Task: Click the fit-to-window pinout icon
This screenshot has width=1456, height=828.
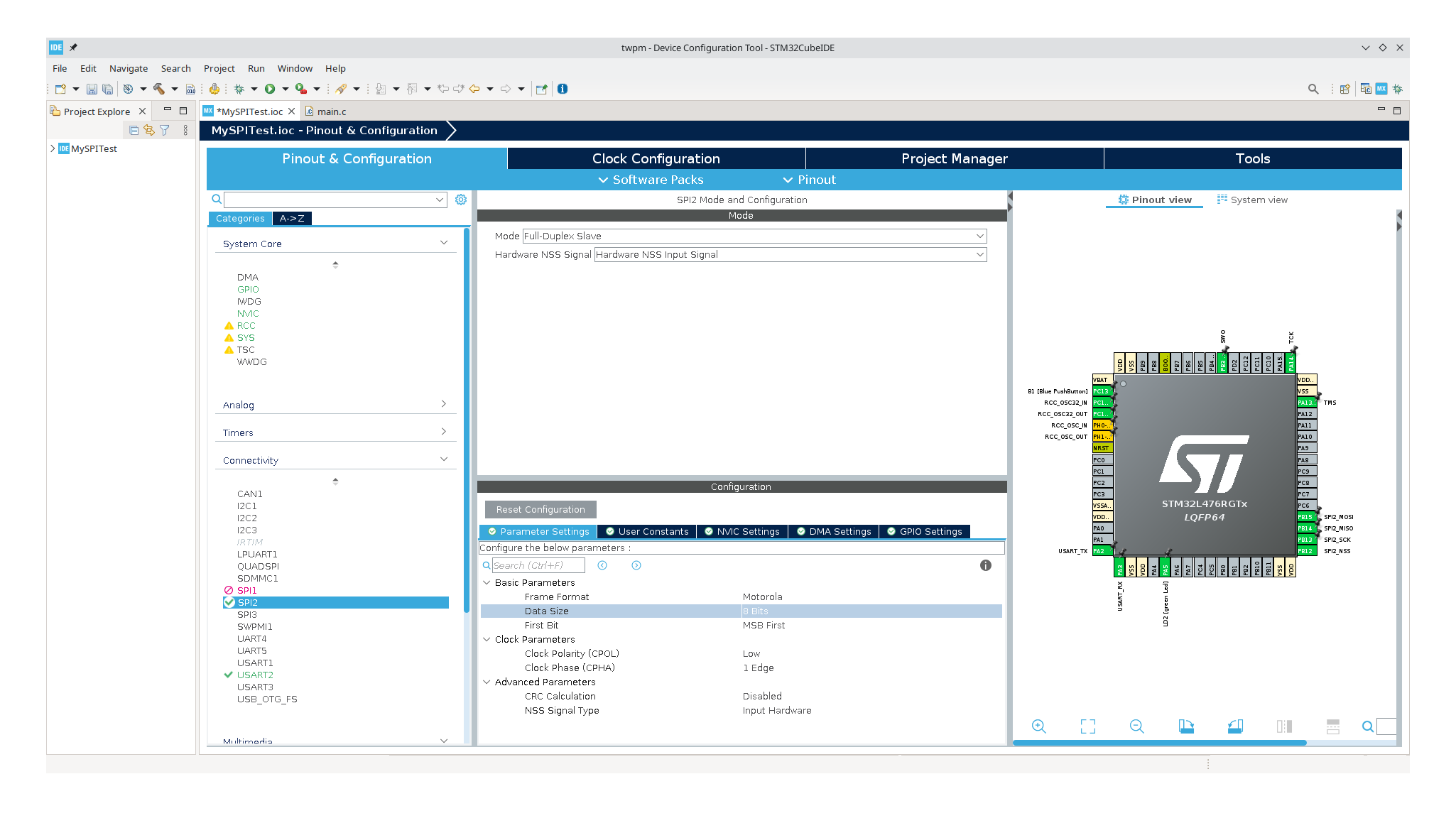Action: pyautogui.click(x=1087, y=726)
